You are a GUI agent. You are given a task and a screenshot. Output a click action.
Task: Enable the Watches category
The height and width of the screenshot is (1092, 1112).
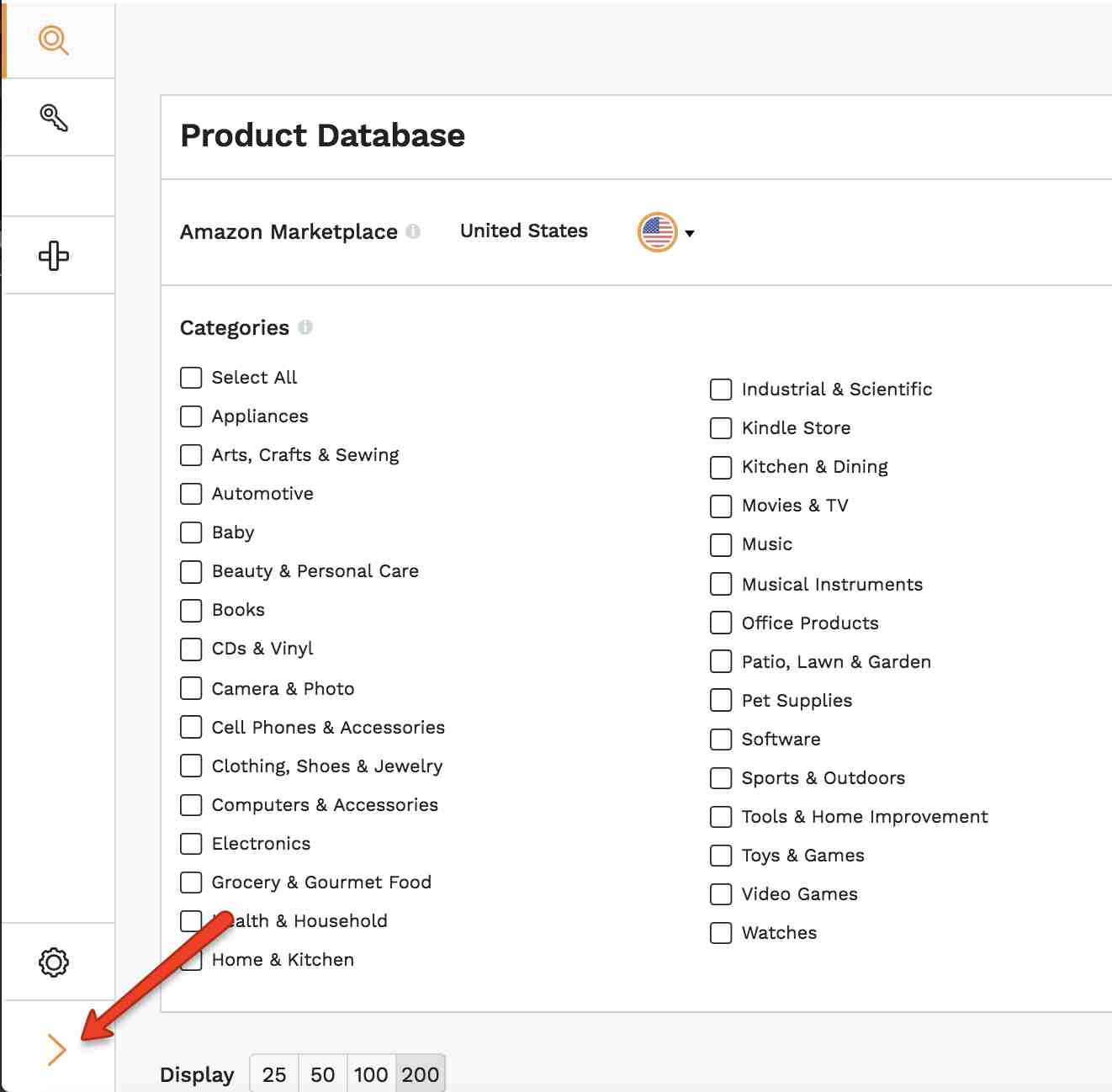pos(721,933)
